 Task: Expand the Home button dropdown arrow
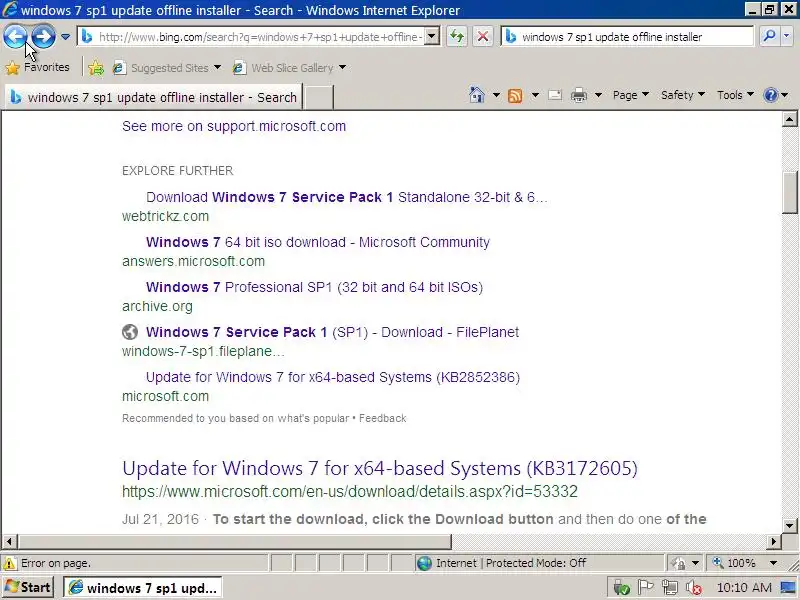pyautogui.click(x=496, y=95)
